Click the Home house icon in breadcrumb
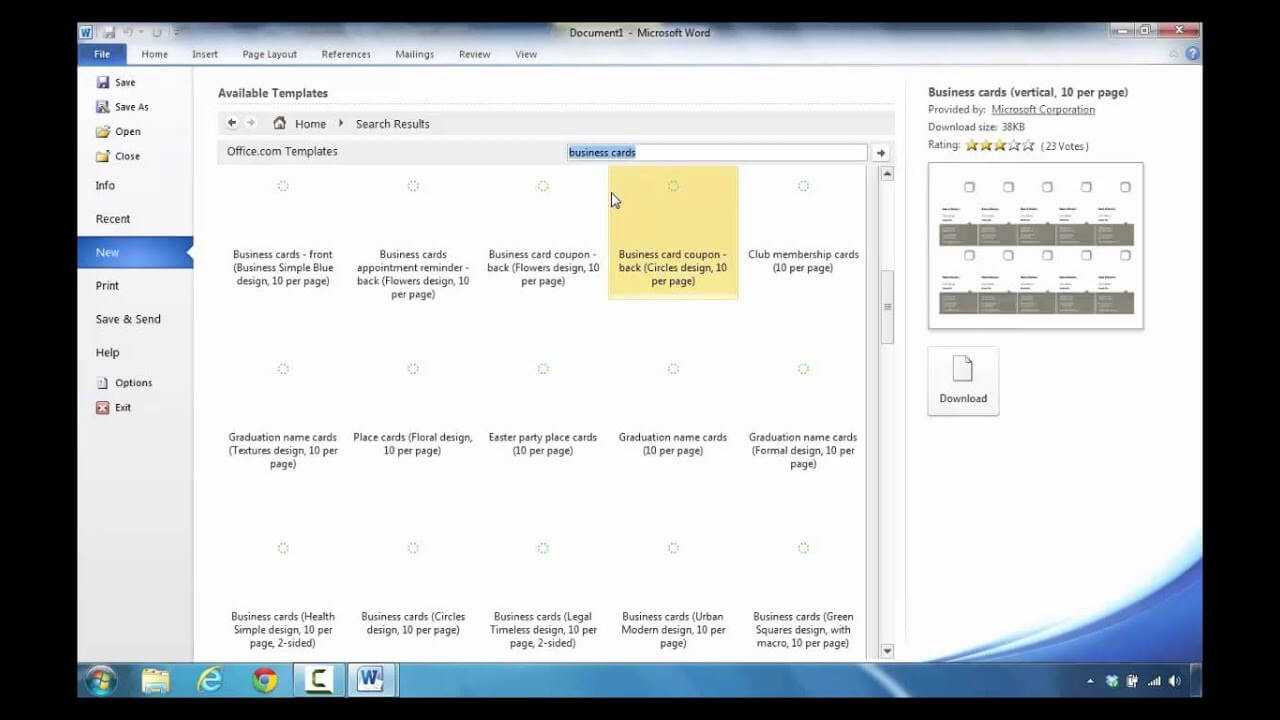 point(280,123)
